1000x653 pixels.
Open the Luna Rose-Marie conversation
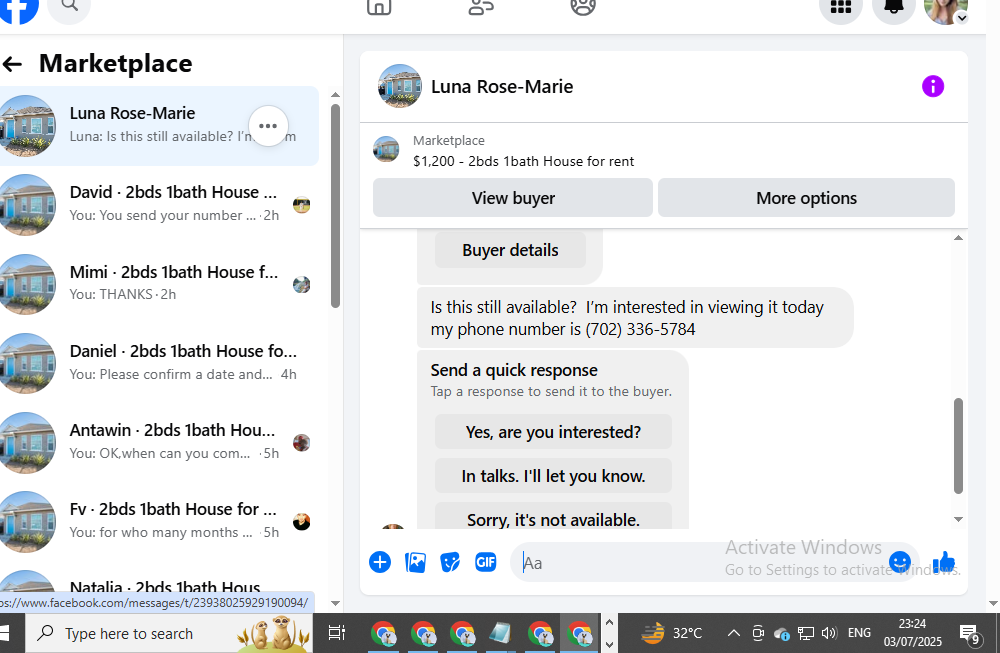[158, 126]
